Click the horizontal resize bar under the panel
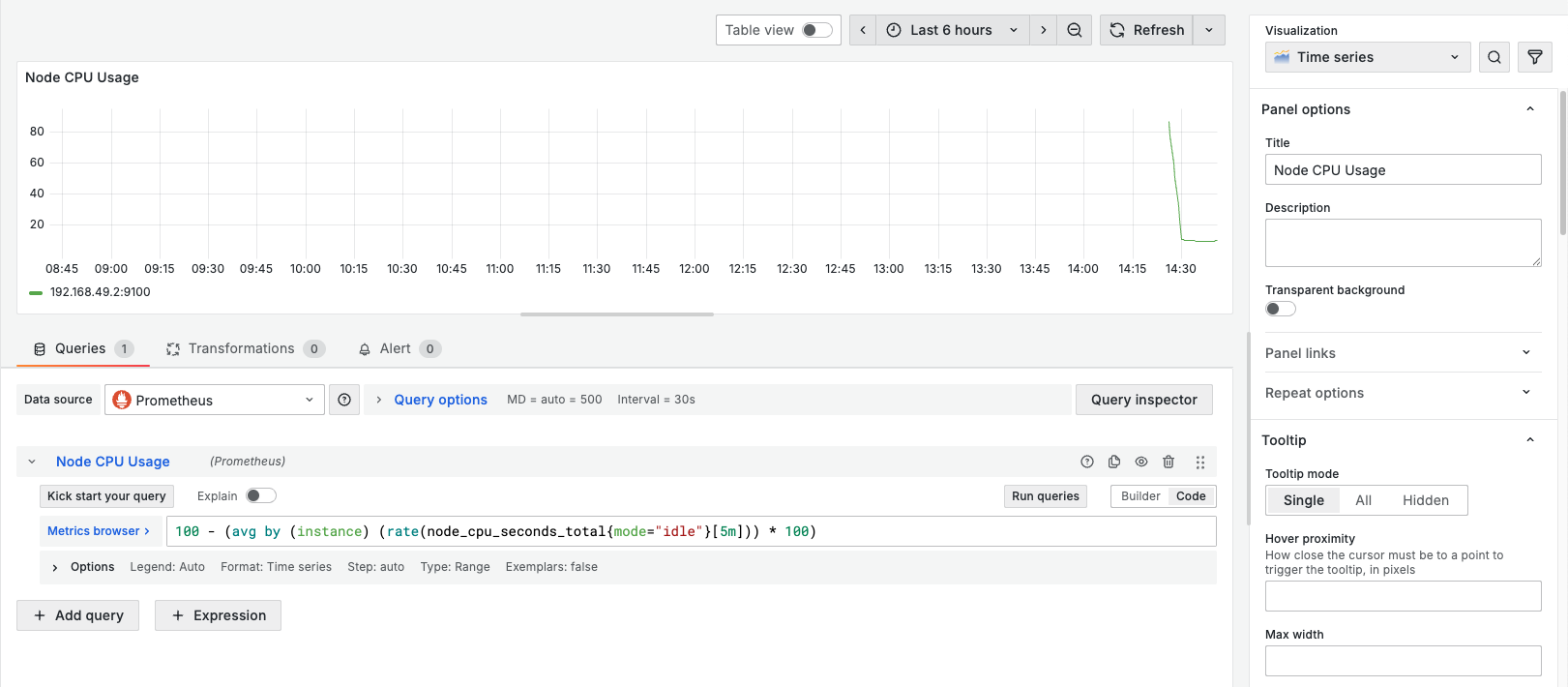 [617, 314]
